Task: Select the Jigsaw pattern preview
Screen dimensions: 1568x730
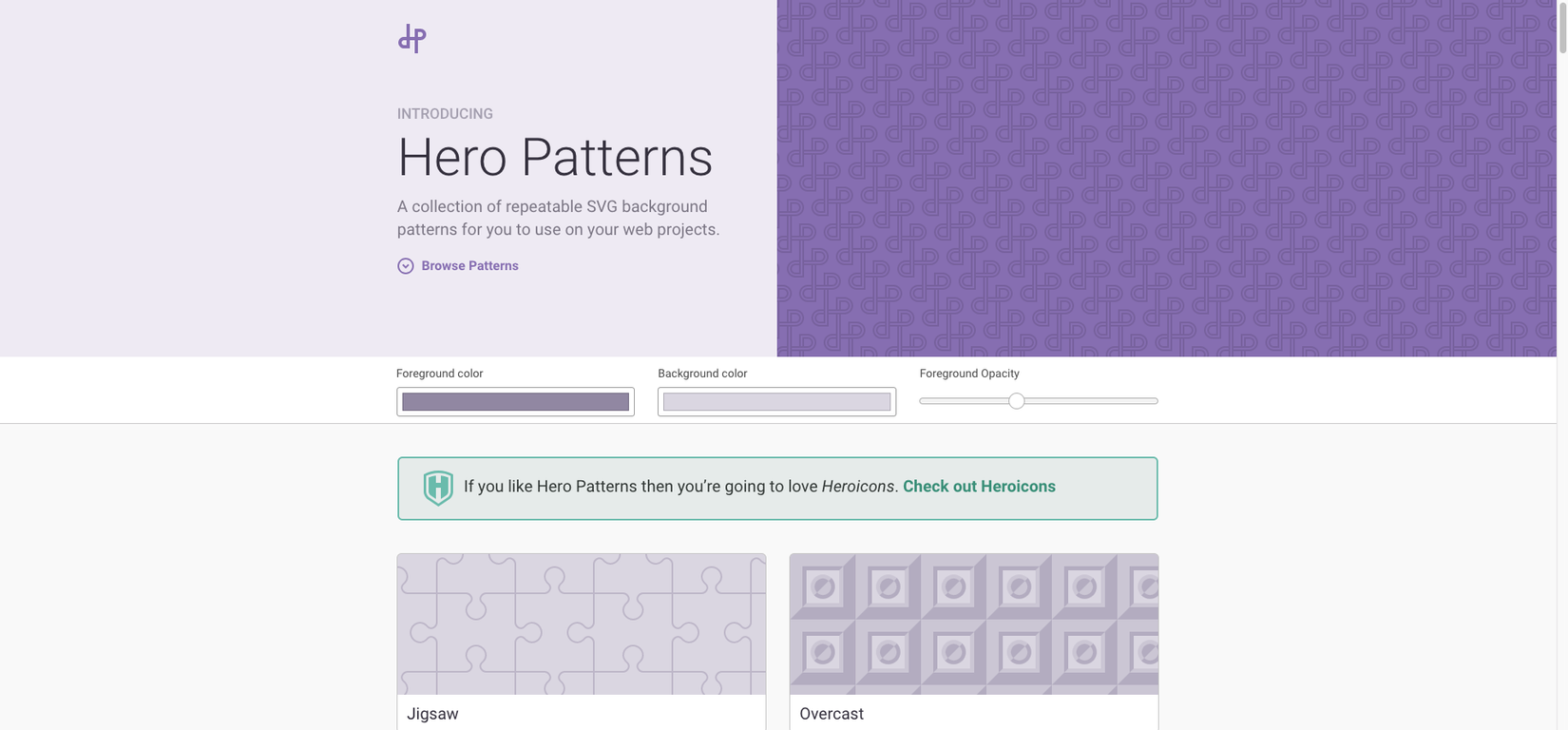Action: coord(582,624)
